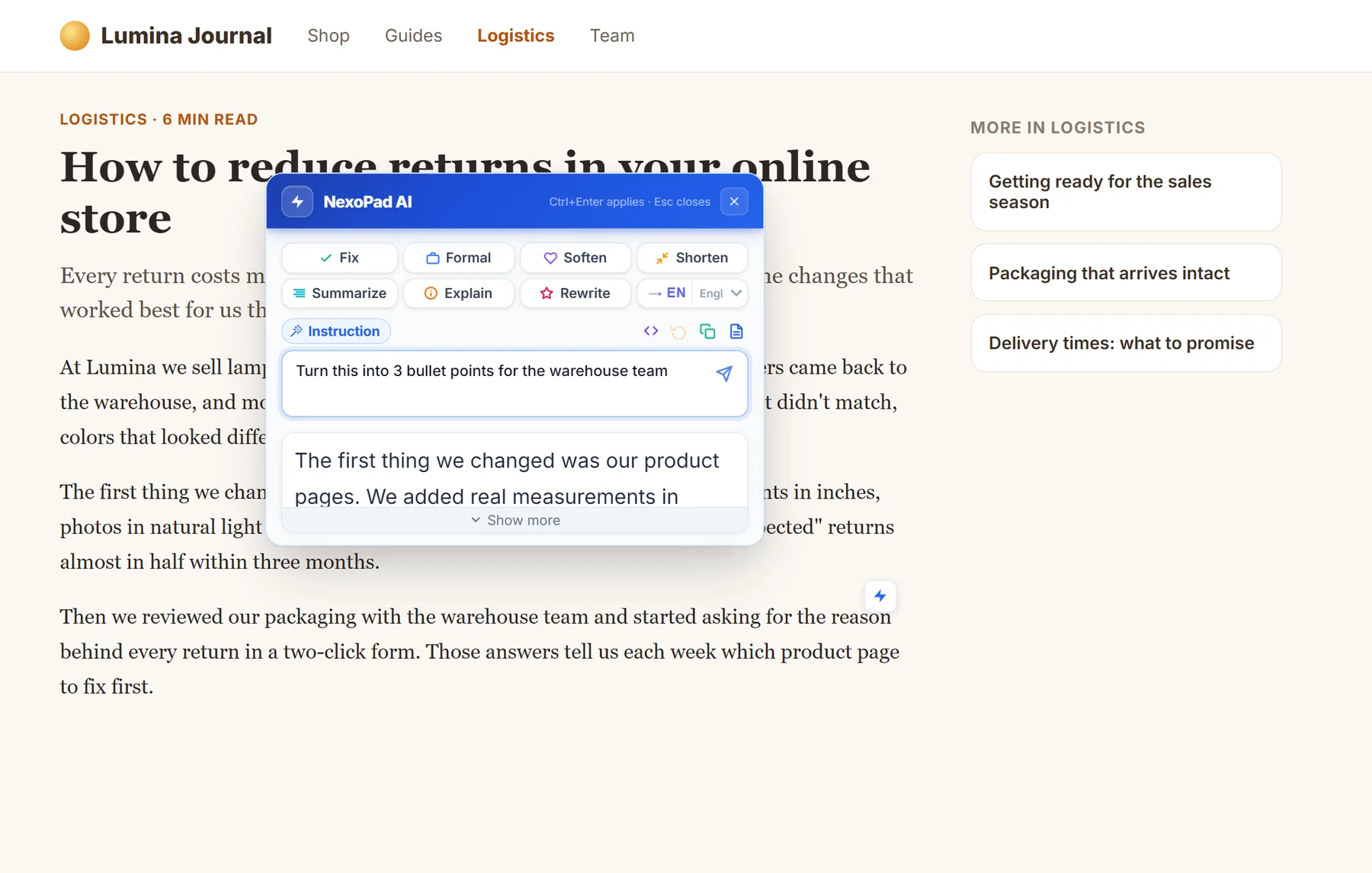Click the send arrow icon in instruction box
The height and width of the screenshot is (873, 1372).
(x=724, y=373)
